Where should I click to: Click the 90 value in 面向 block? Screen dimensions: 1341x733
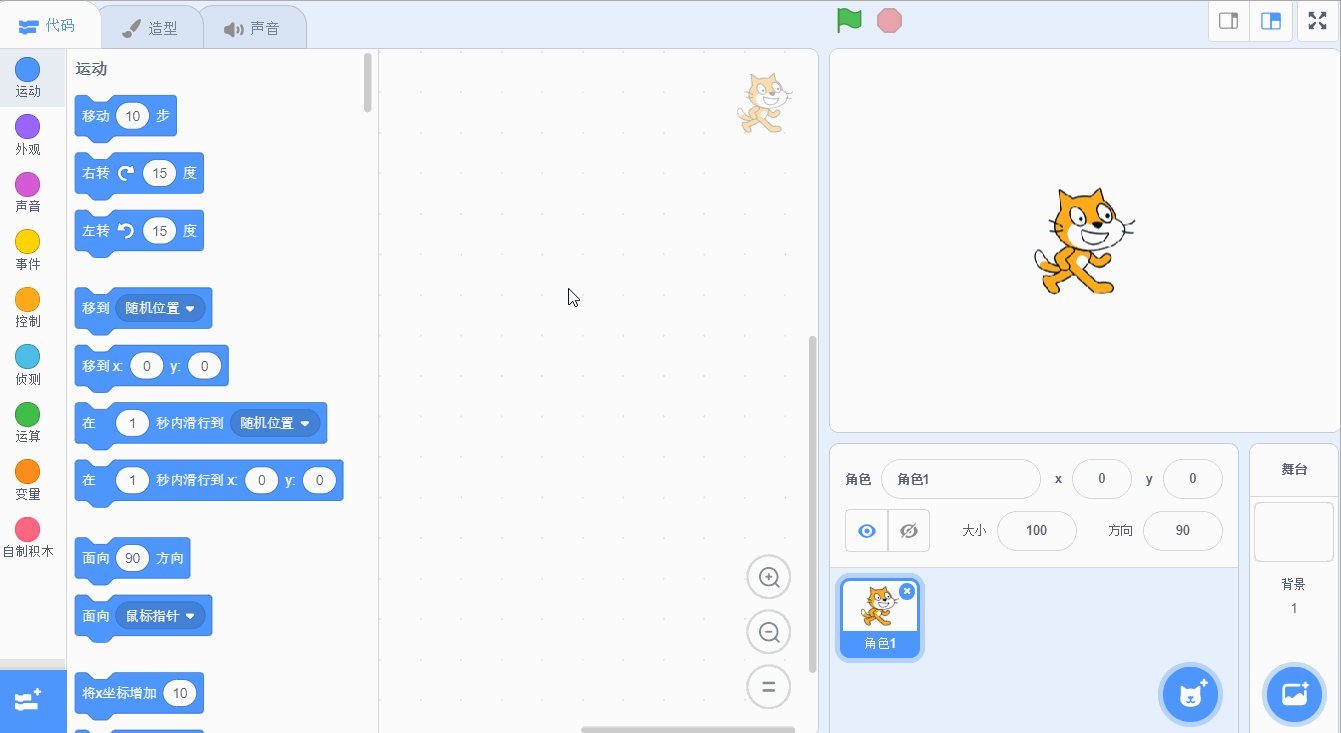[x=133, y=558]
